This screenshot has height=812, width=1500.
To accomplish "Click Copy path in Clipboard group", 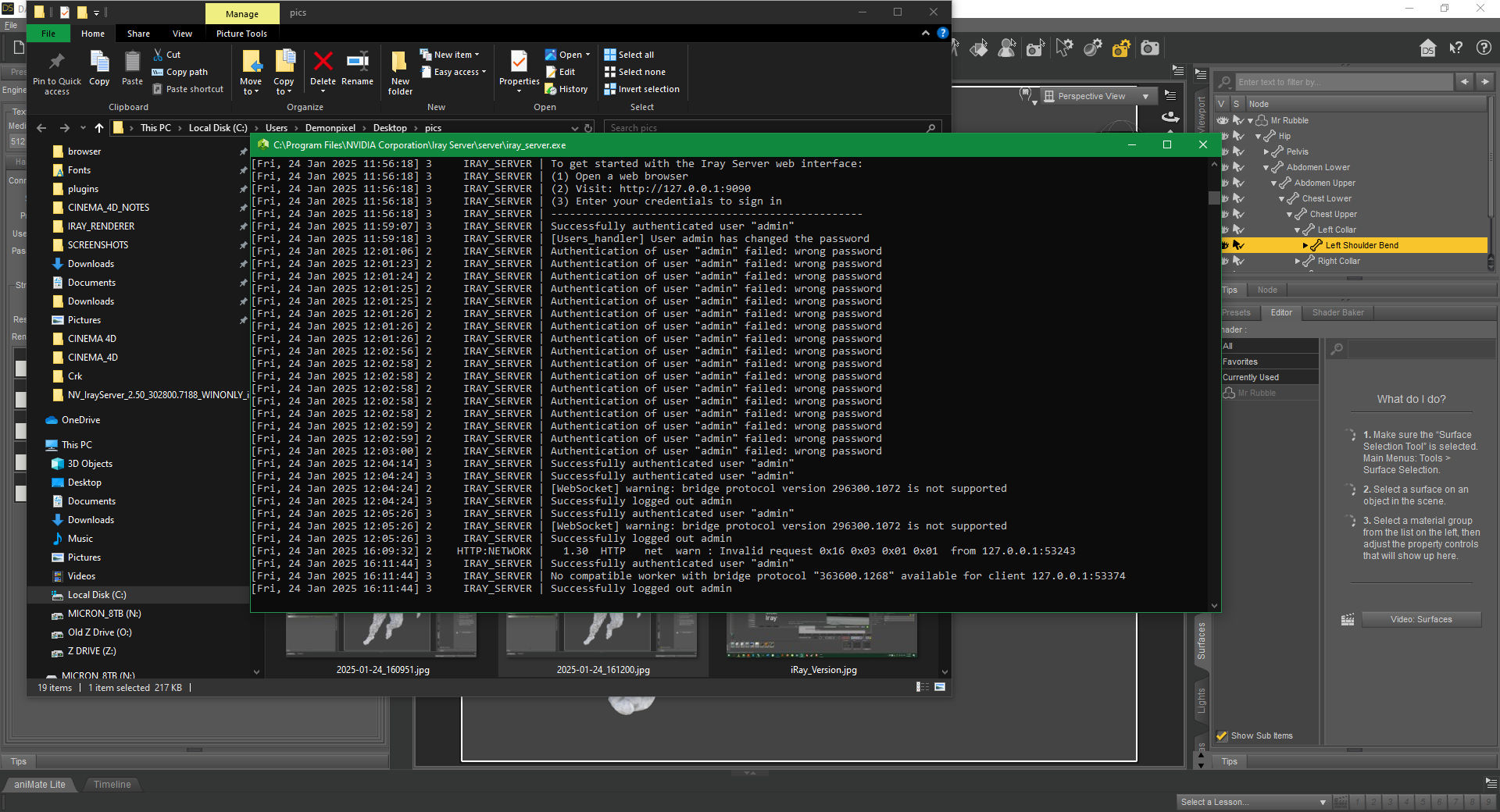I will [180, 72].
